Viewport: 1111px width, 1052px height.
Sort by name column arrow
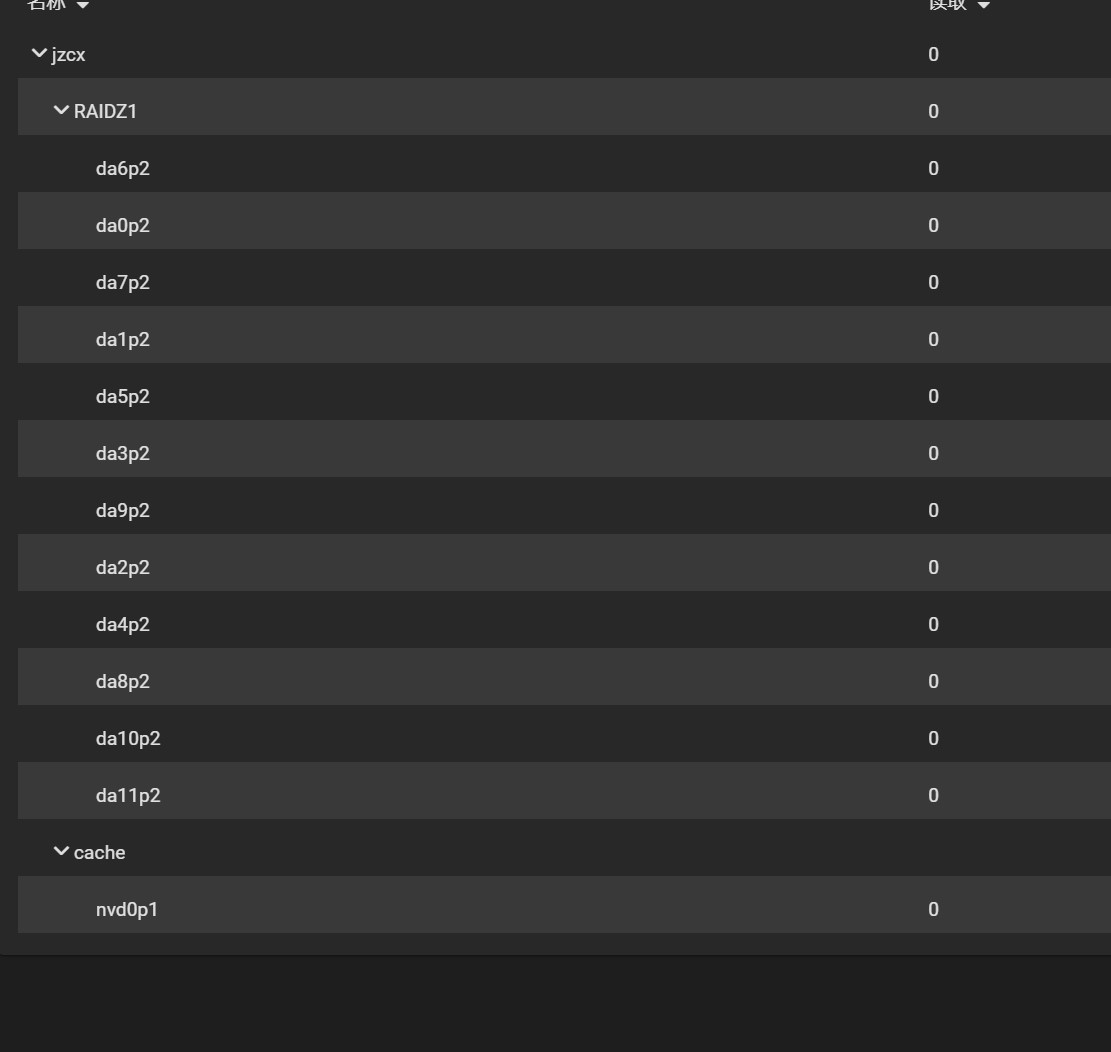83,5
